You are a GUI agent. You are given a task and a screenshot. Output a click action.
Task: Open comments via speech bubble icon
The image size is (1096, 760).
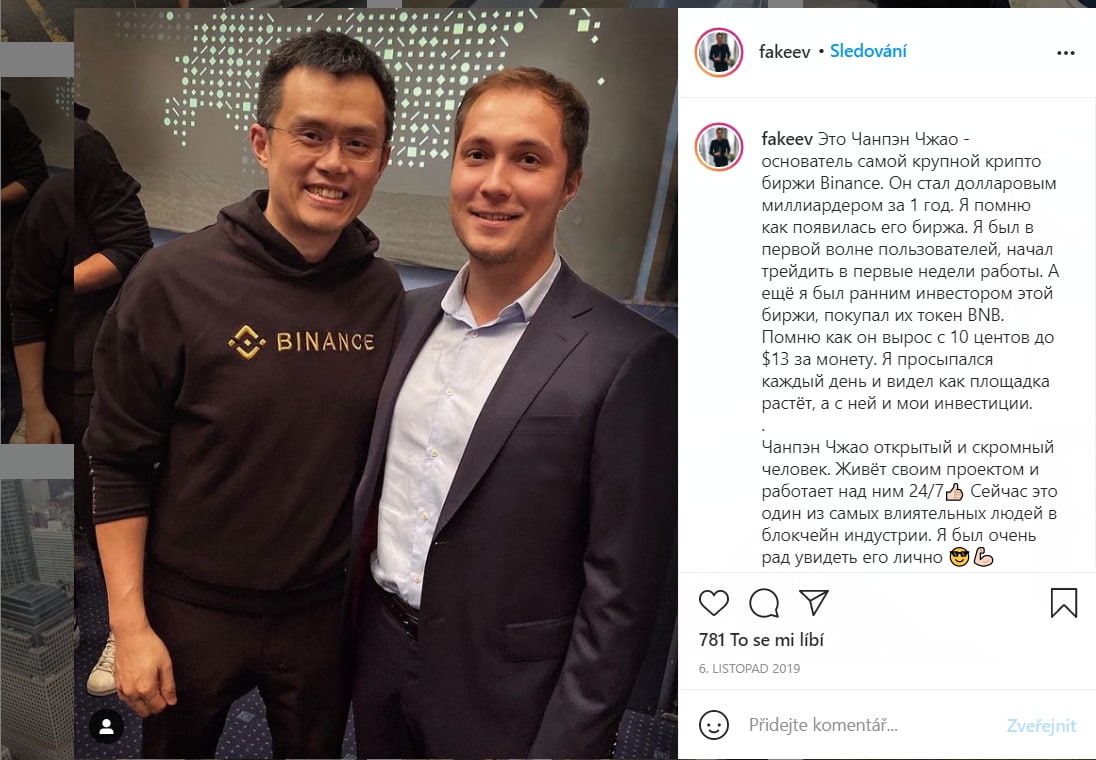(764, 603)
